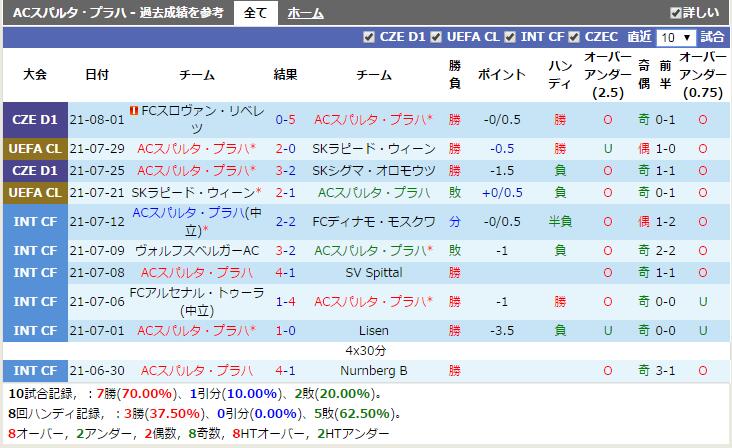Click the ACスパルタ・プラハ - 過去成績を参考 title
732x448 pixels.
(118, 13)
